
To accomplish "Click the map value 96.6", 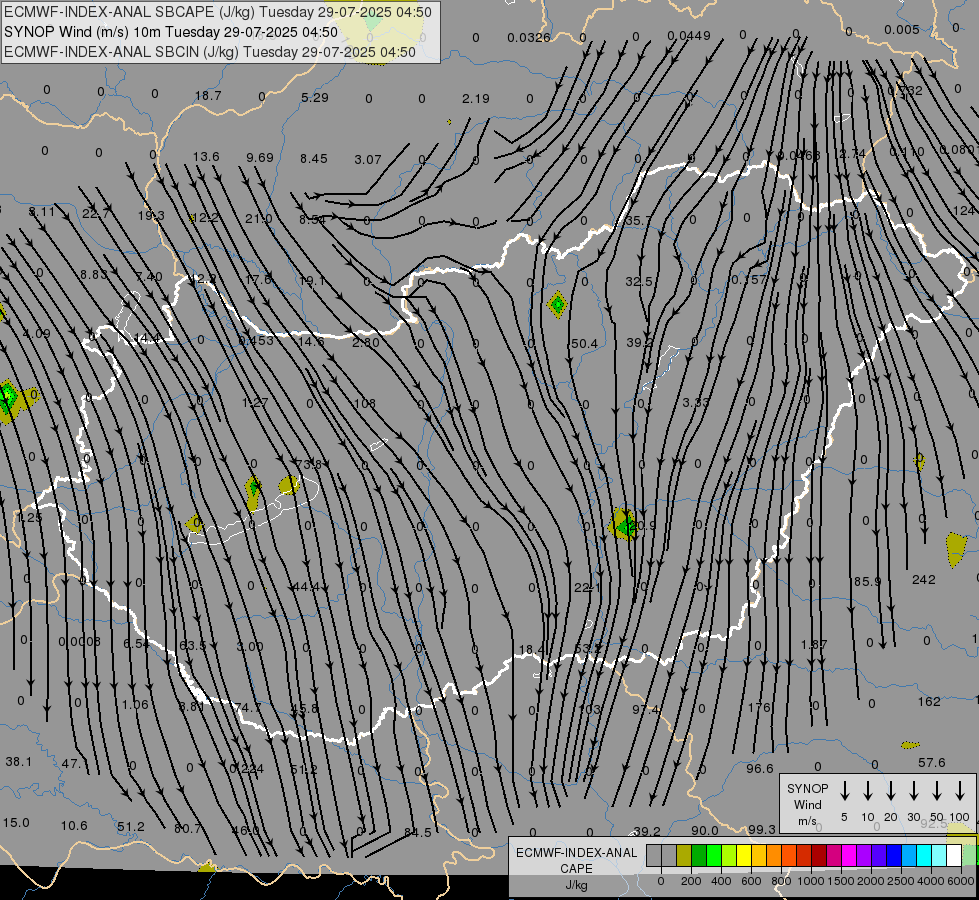I will (x=760, y=769).
